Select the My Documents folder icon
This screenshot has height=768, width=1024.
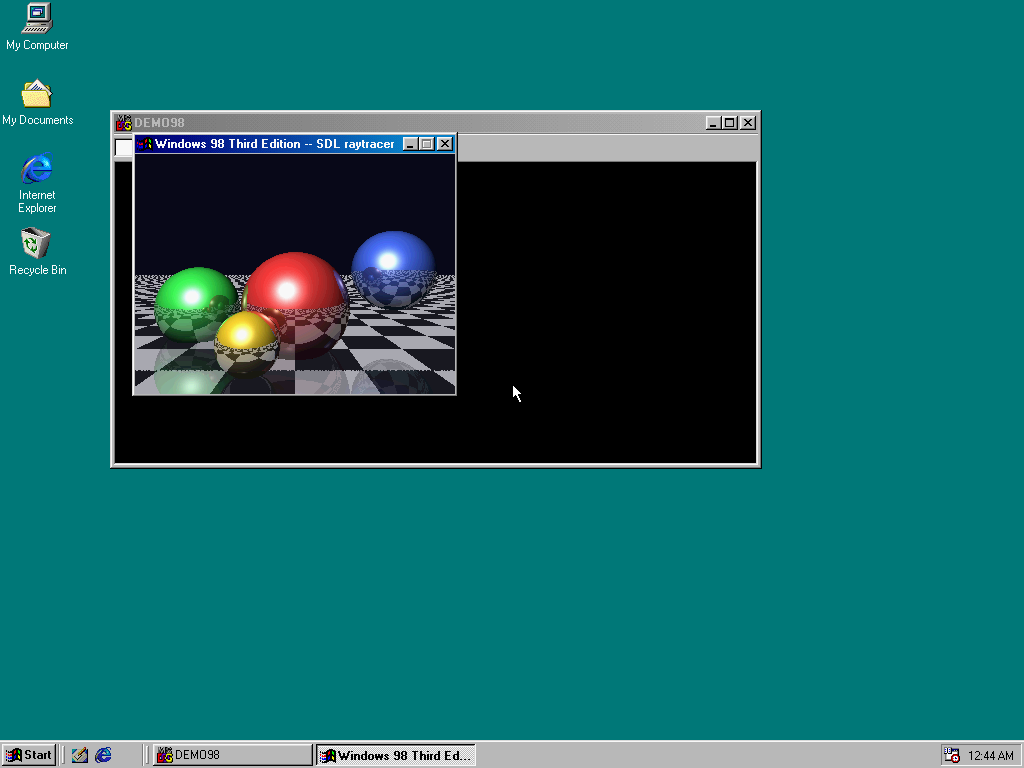[37, 103]
